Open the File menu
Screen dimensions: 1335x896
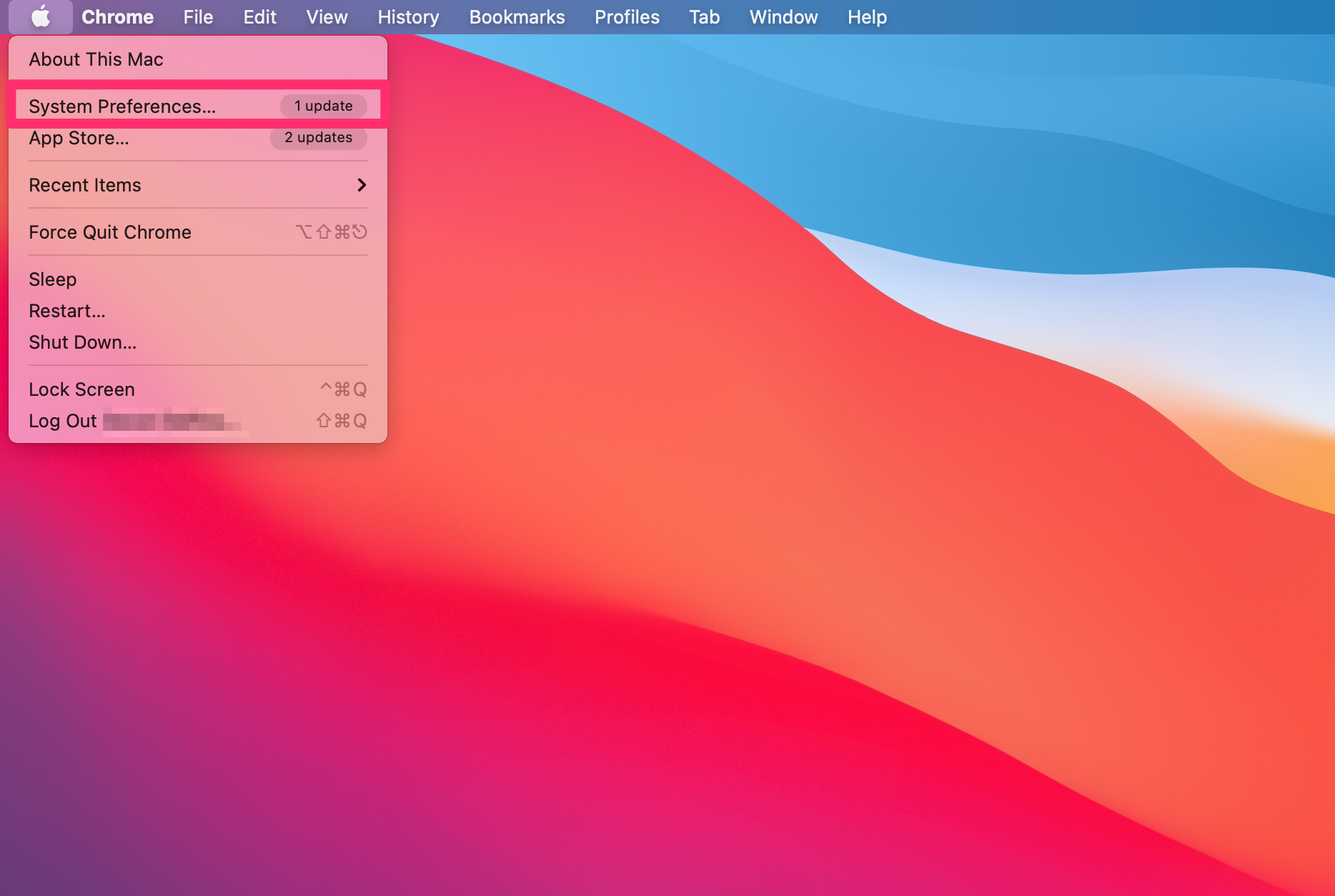[x=198, y=16]
